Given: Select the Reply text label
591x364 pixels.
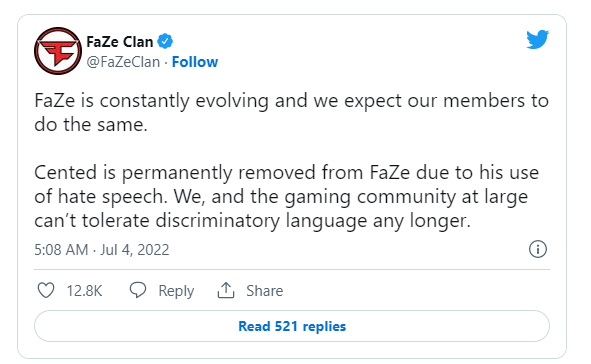Looking at the screenshot, I should [176, 291].
